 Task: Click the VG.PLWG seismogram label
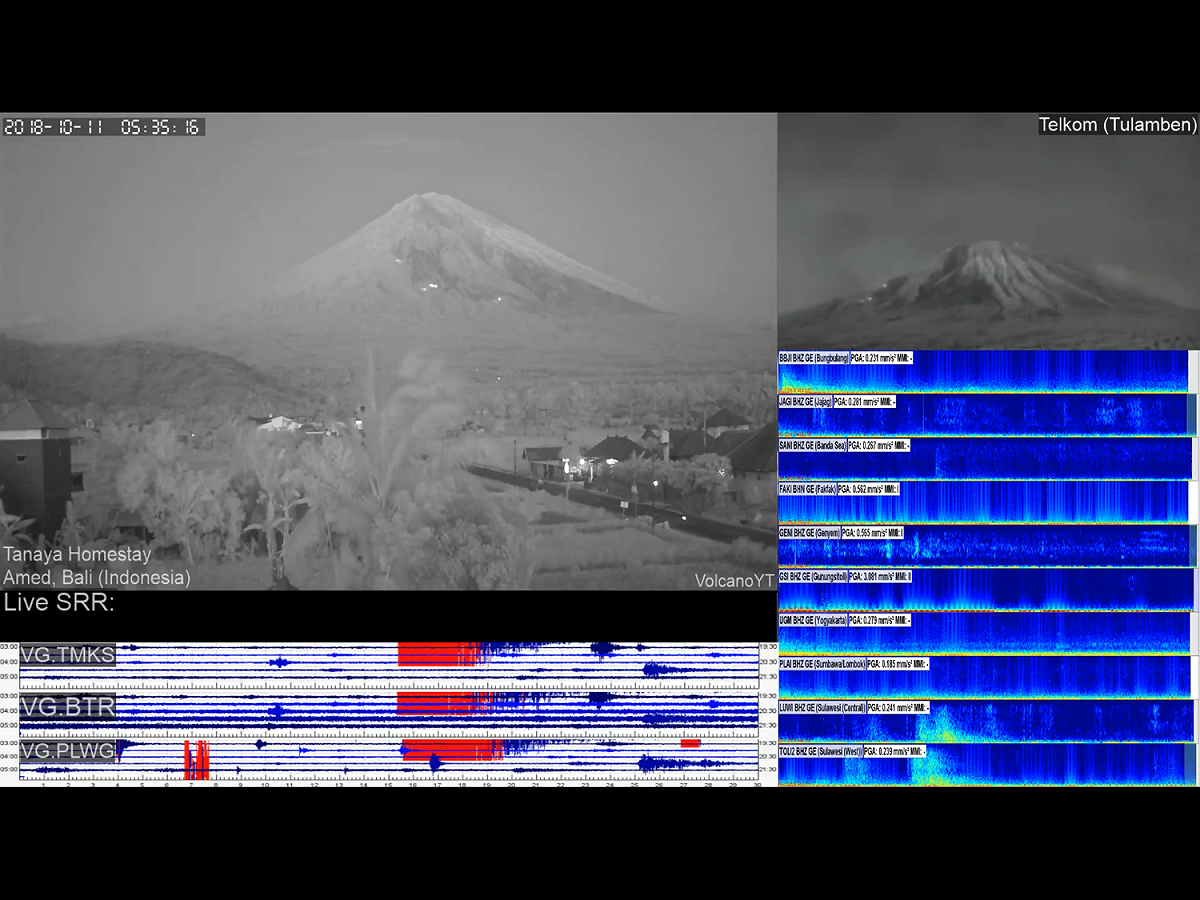pos(67,751)
